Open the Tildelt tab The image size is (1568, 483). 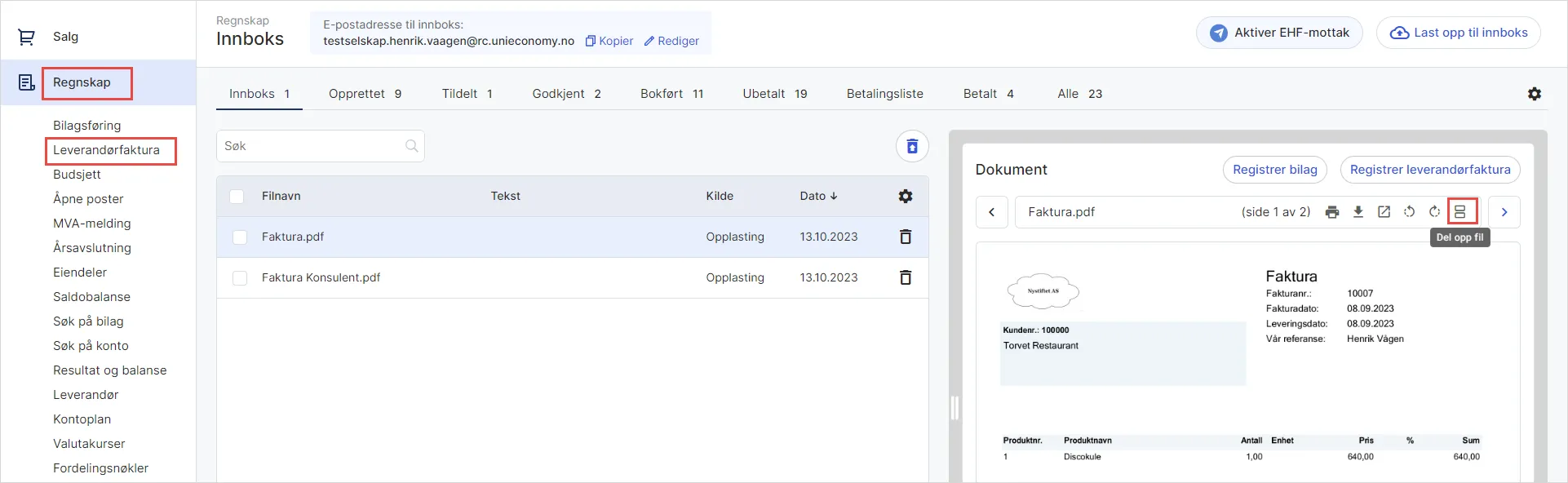pos(467,94)
